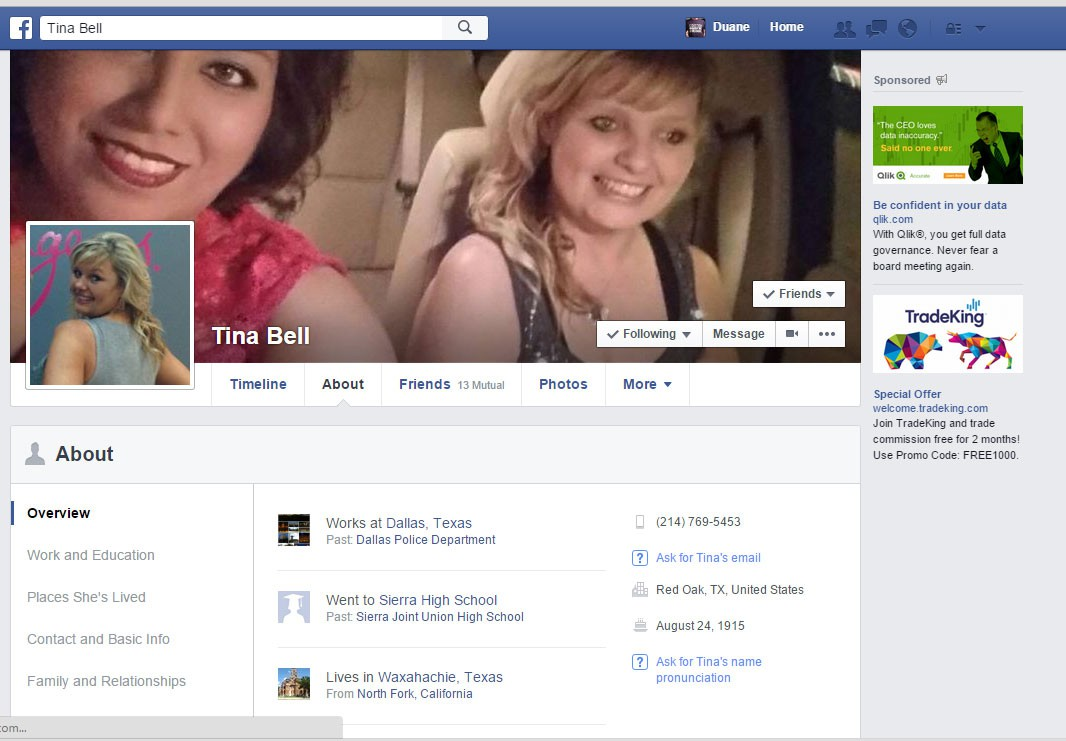Toggle the Following button
Image resolution: width=1066 pixels, height=741 pixels.
coord(649,334)
